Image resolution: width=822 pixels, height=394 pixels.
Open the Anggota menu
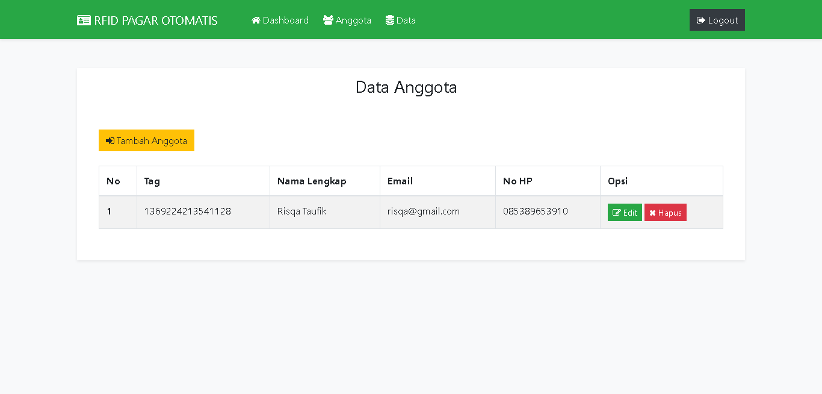[x=347, y=20]
